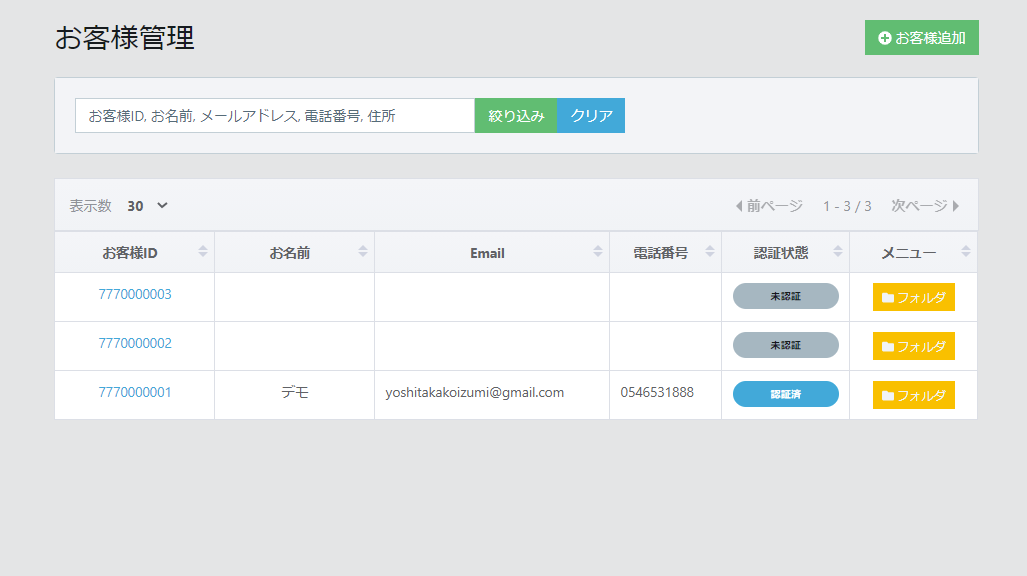Viewport: 1027px width, 576px height.
Task: Click 未認証 status badge for 7770000003
Action: [x=785, y=297]
